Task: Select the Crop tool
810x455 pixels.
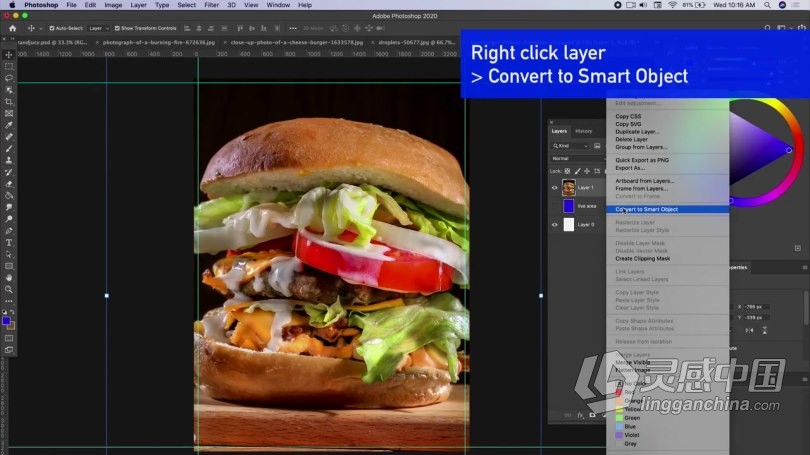Action: (9, 102)
